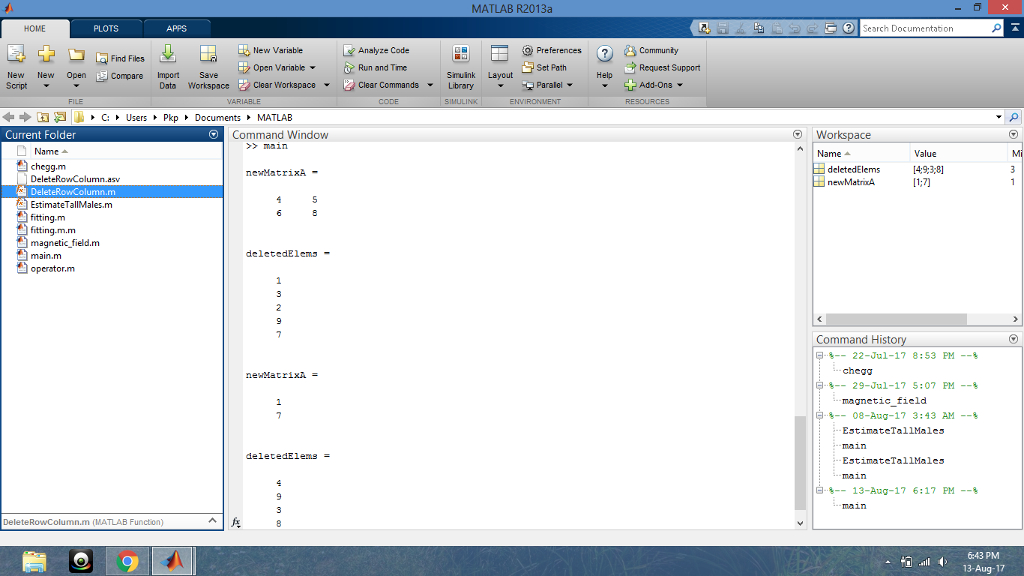Click Import Data
Screen dimensions: 1024x576
pos(168,67)
